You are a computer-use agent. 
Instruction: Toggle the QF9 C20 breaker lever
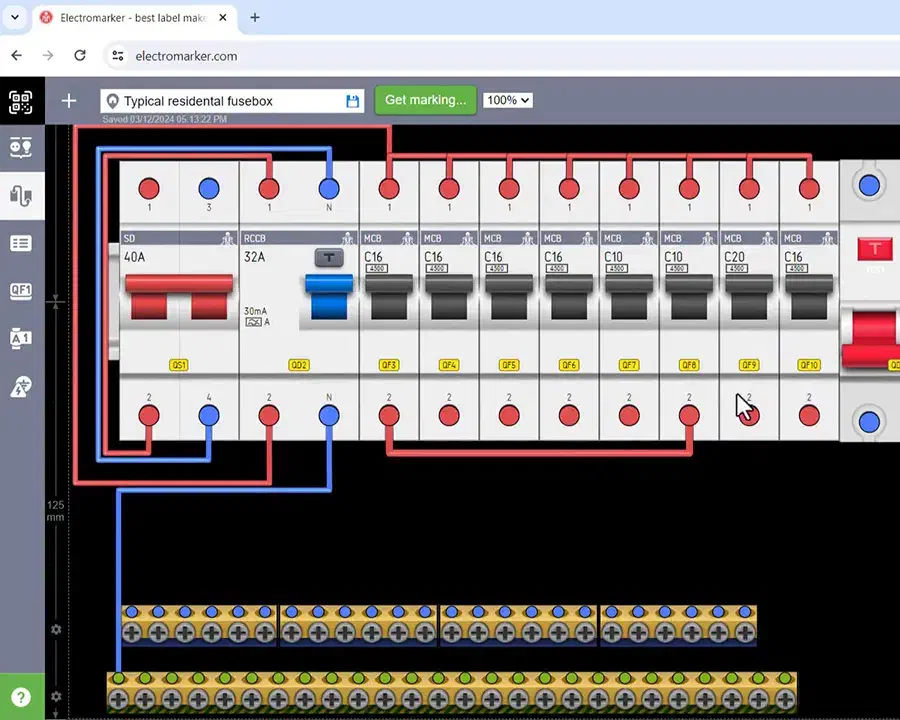click(749, 295)
